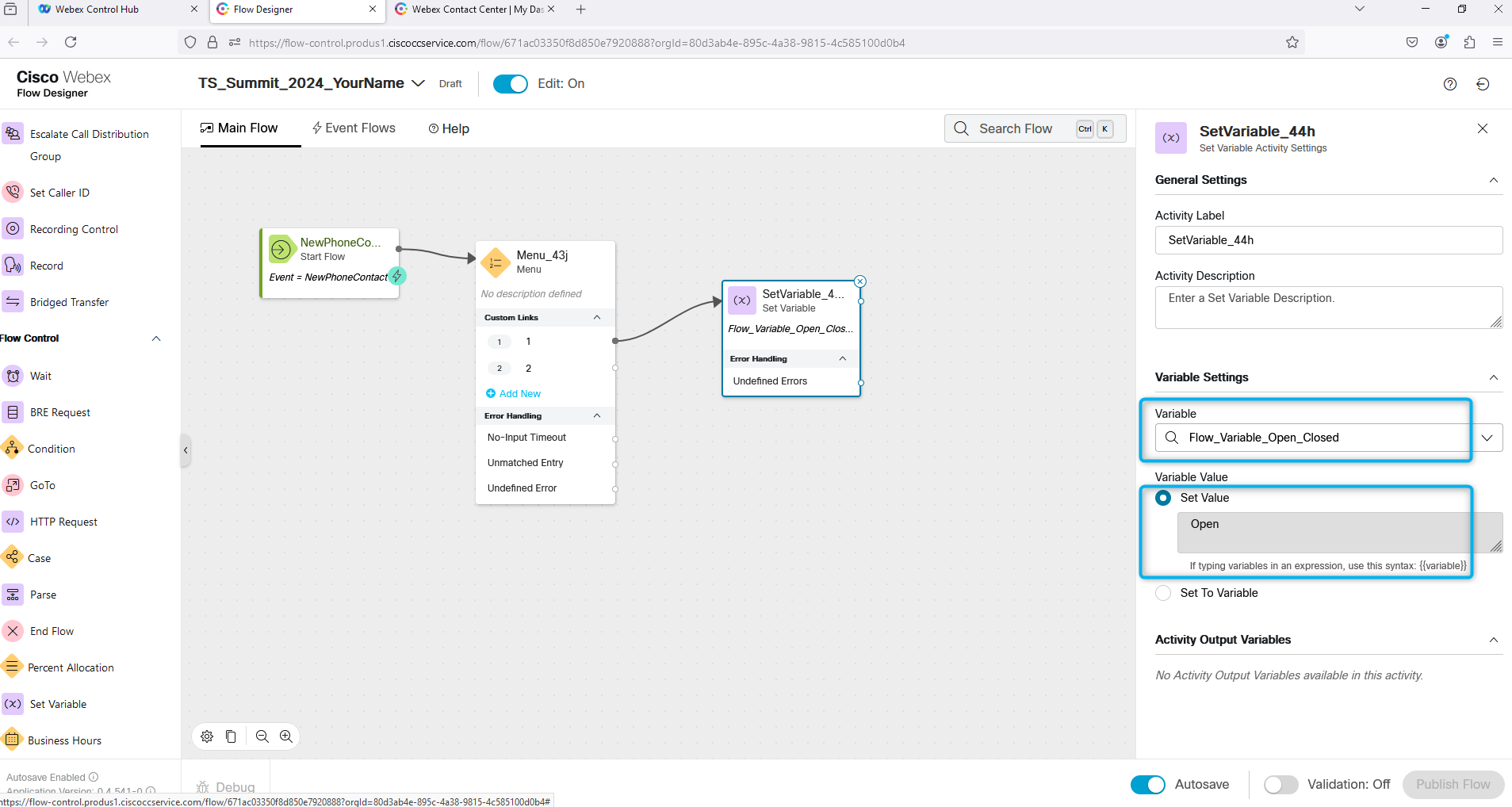The image size is (1512, 807).
Task: Open the help circle icon in header
Action: click(x=1450, y=84)
